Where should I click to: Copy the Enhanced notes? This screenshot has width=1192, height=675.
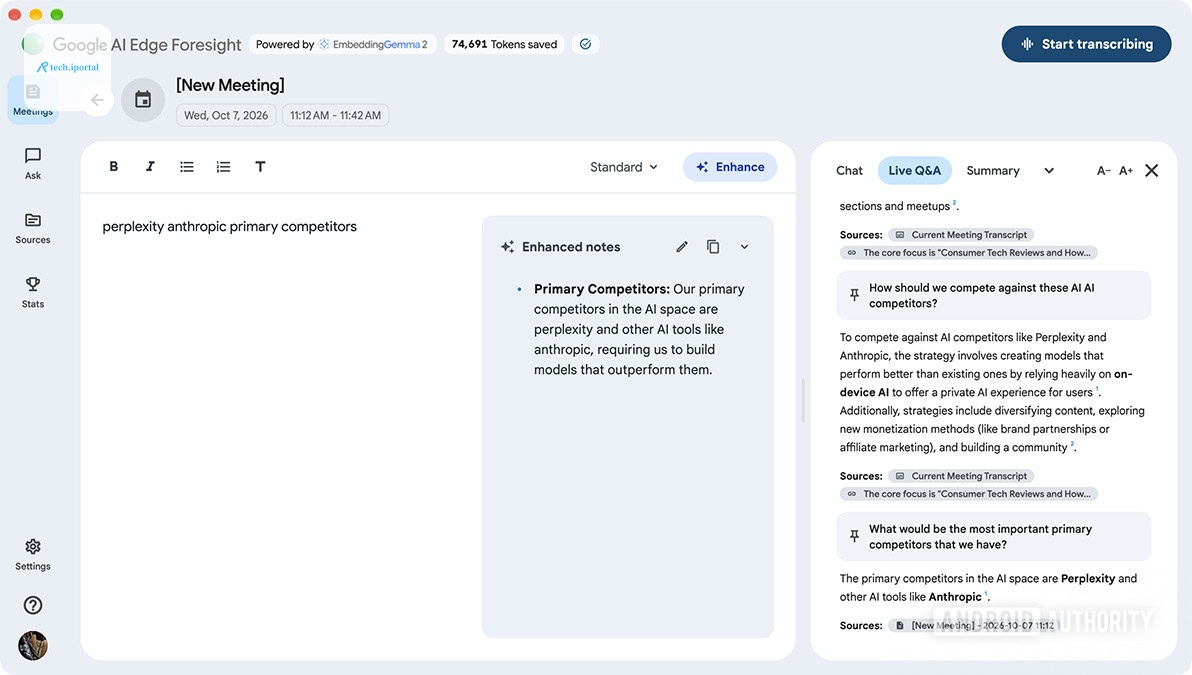713,246
